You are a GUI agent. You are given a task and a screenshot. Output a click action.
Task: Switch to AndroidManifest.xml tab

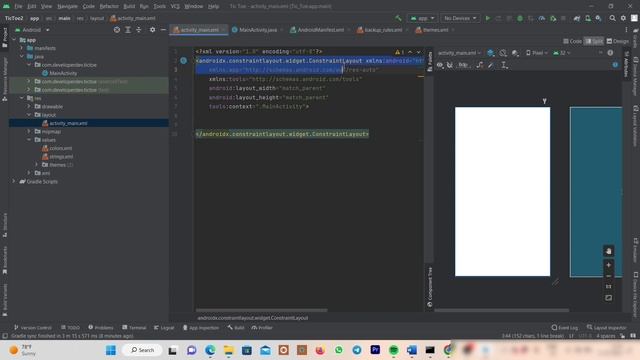click(320, 30)
